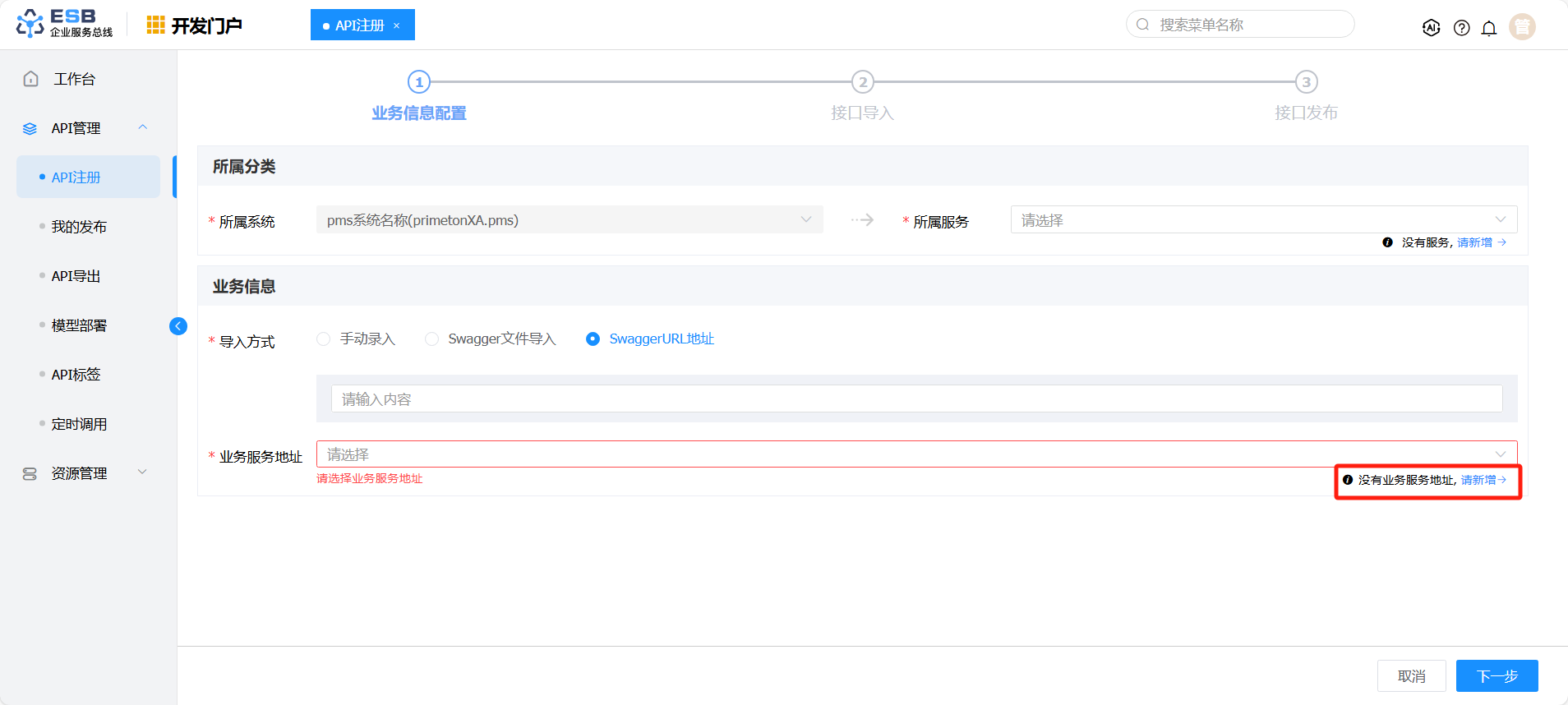The height and width of the screenshot is (705, 1568).
Task: Open the 所属服务 dropdown
Action: 1263,220
